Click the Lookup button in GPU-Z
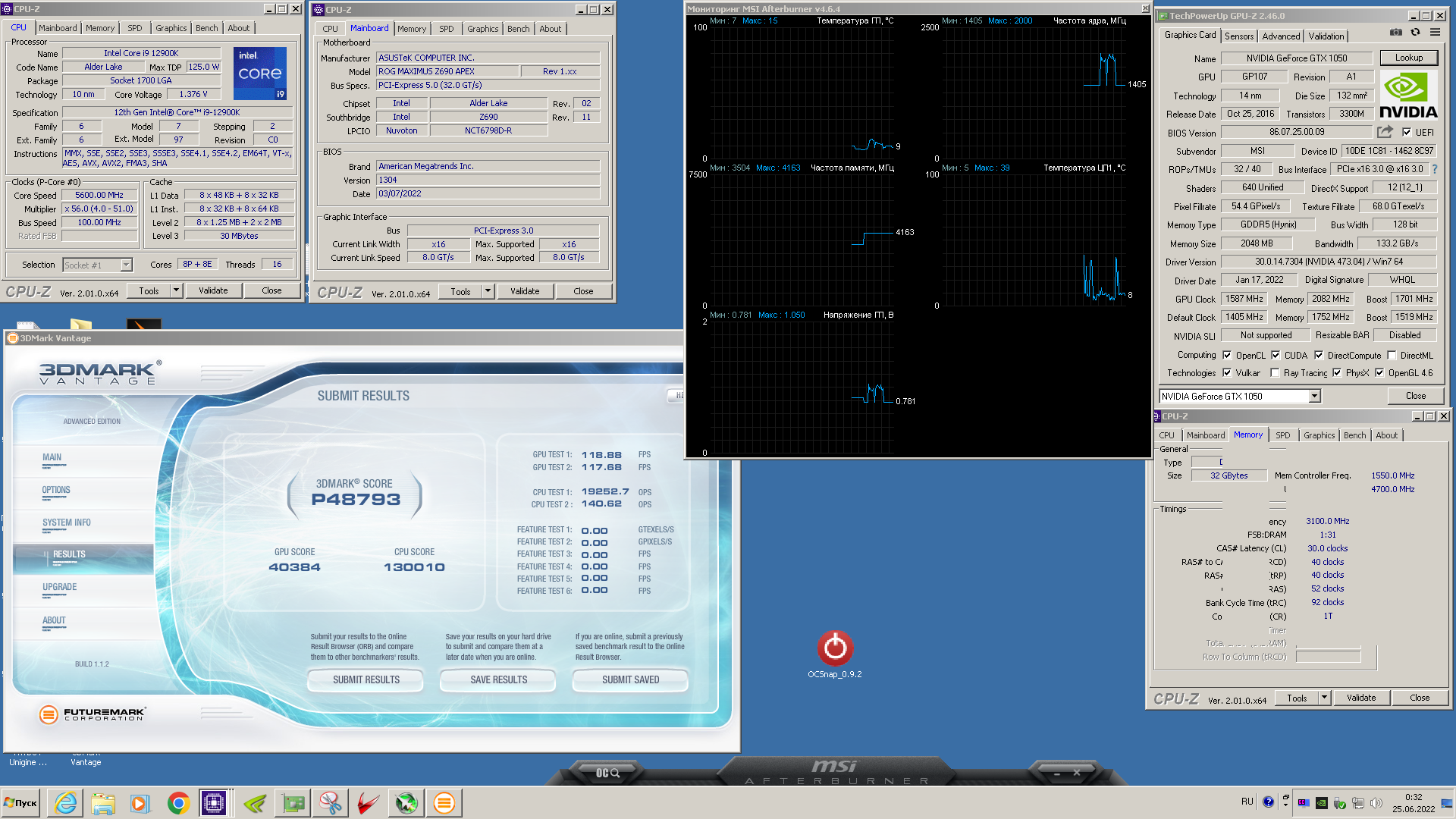The width and height of the screenshot is (1456, 819). point(1408,58)
